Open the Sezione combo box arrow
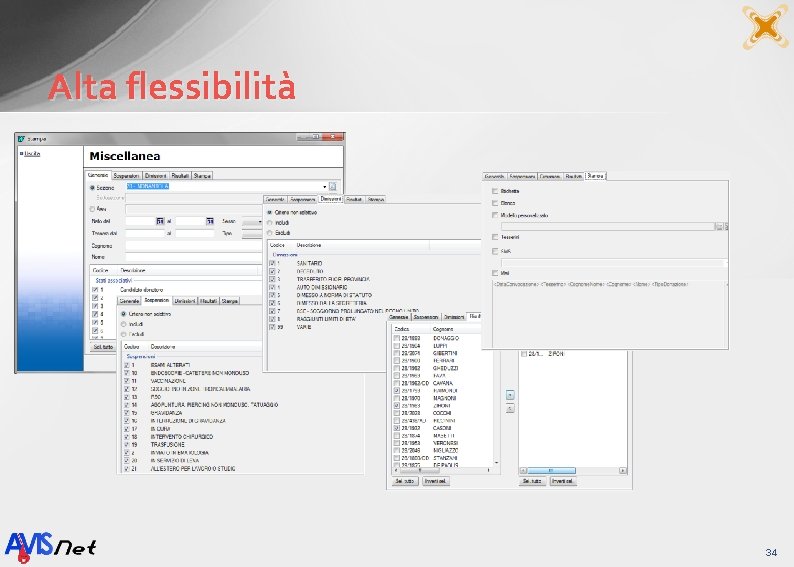The width and height of the screenshot is (794, 567). point(325,187)
